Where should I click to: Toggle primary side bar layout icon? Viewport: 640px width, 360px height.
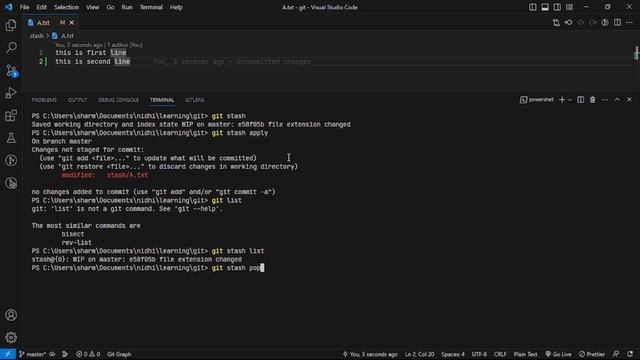[532, 7]
